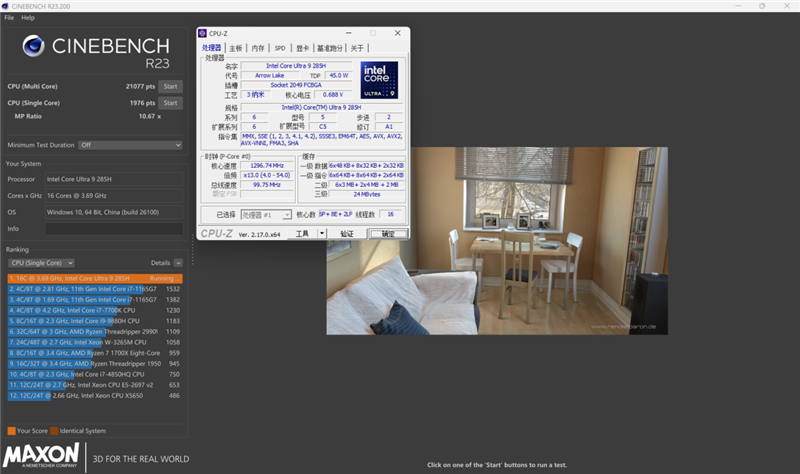Image resolution: width=800 pixels, height=474 pixels.
Task: Click the multiplier x13.0 (4.0 - 54.0) value
Action: click(x=267, y=175)
